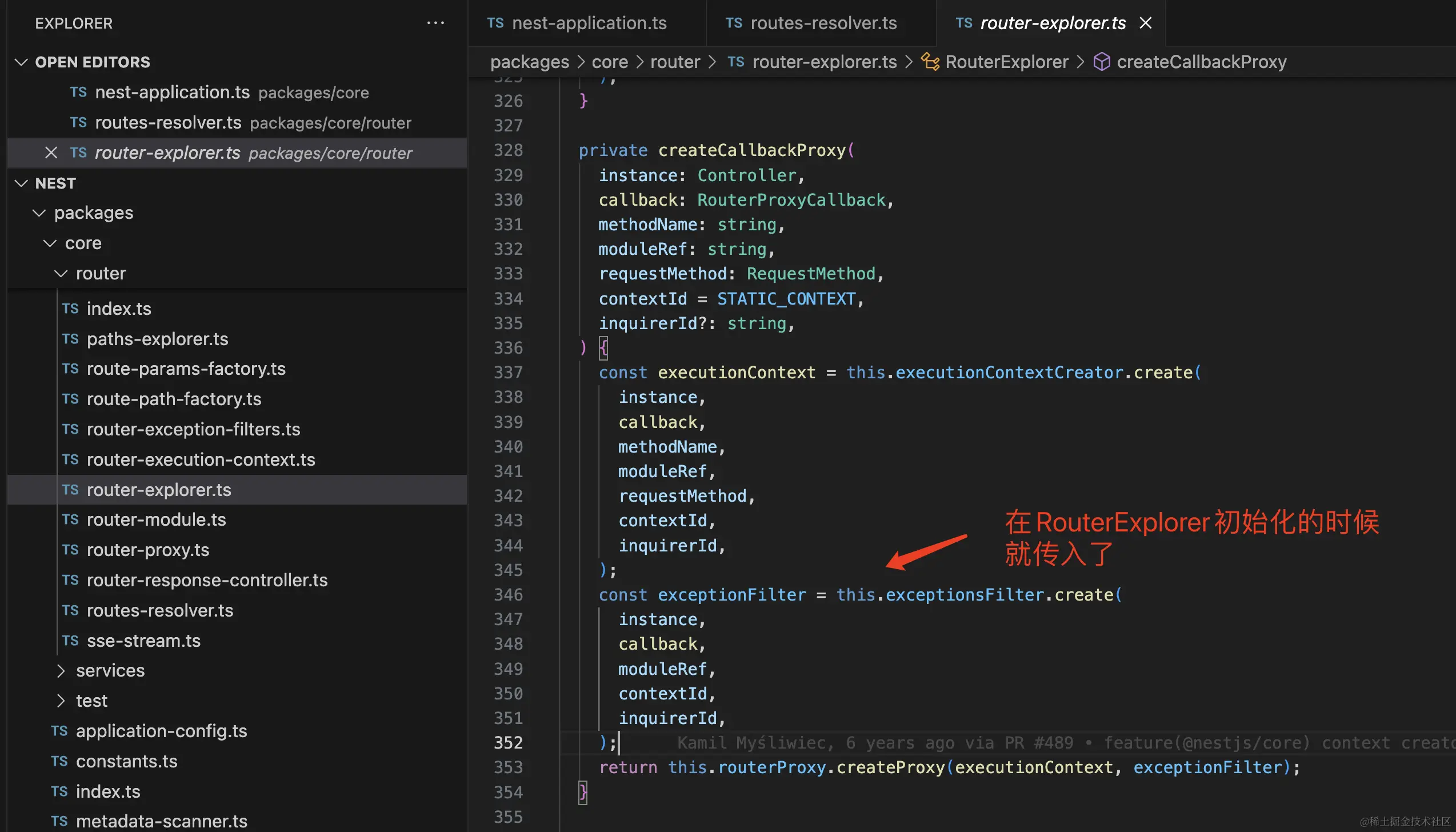The image size is (1456, 832).
Task: Click the RouterExplorer class symbol icon
Action: click(x=930, y=62)
